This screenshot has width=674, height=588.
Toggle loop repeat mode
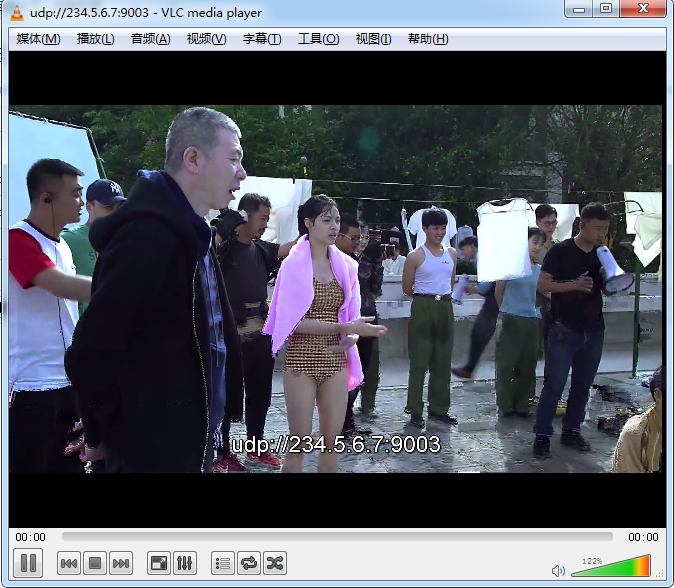click(249, 563)
